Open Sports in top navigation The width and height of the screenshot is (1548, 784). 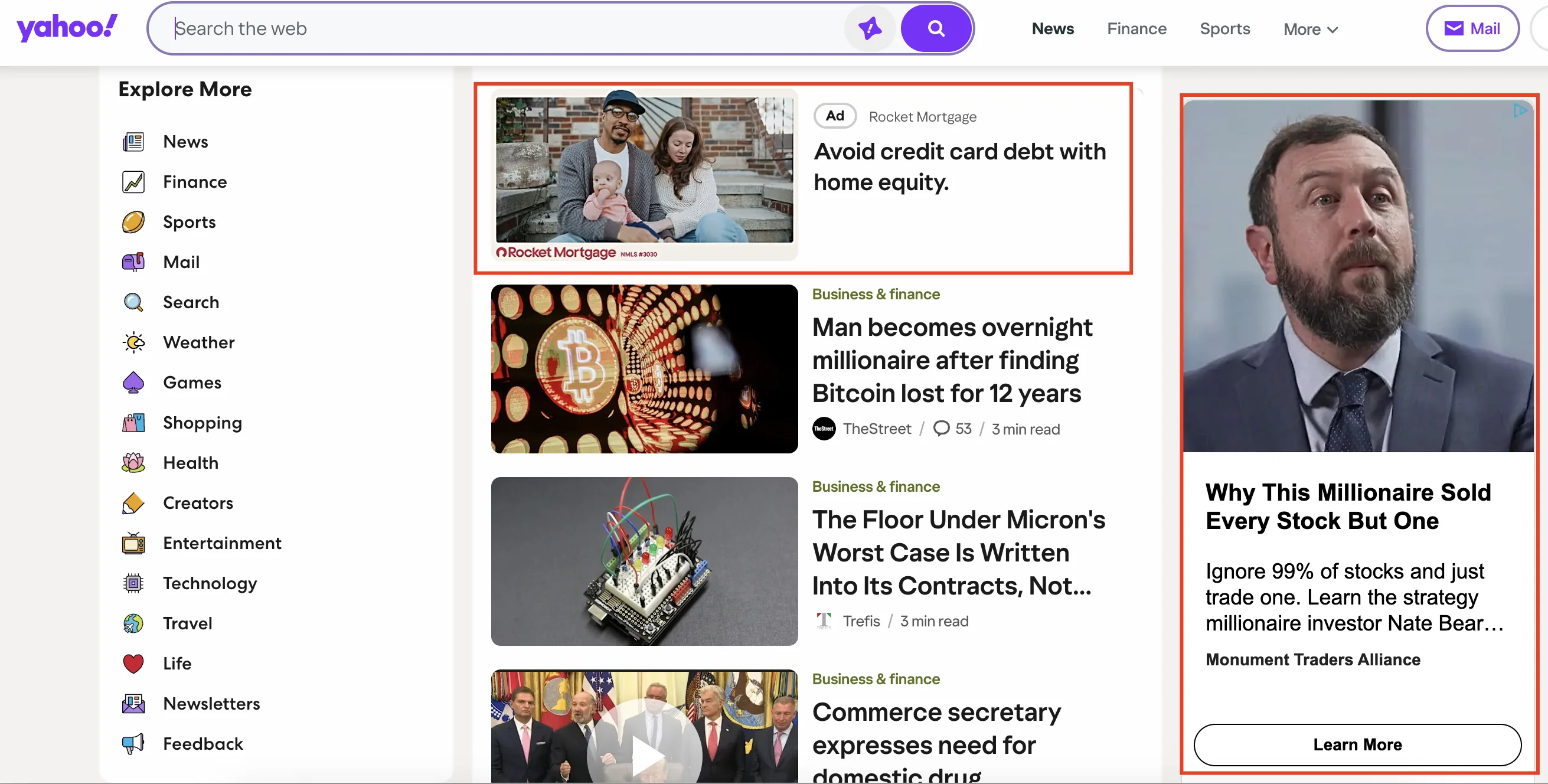pyautogui.click(x=1224, y=29)
